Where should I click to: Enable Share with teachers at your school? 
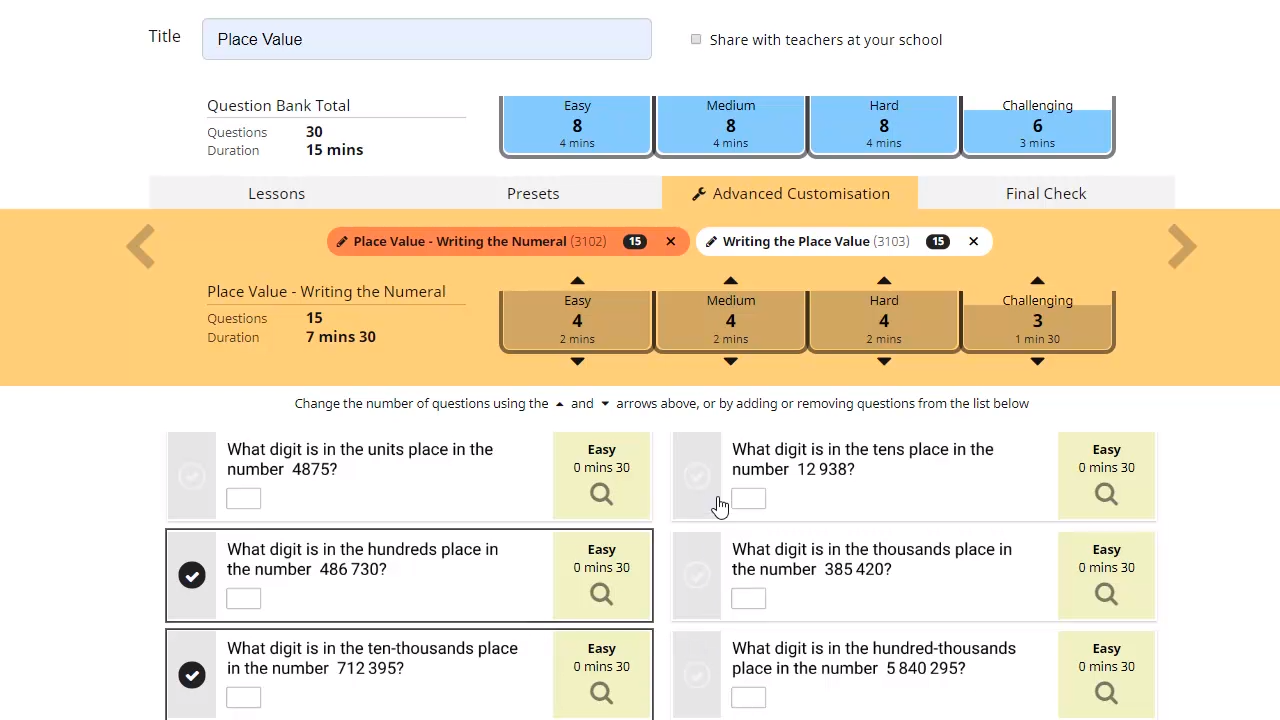point(696,40)
